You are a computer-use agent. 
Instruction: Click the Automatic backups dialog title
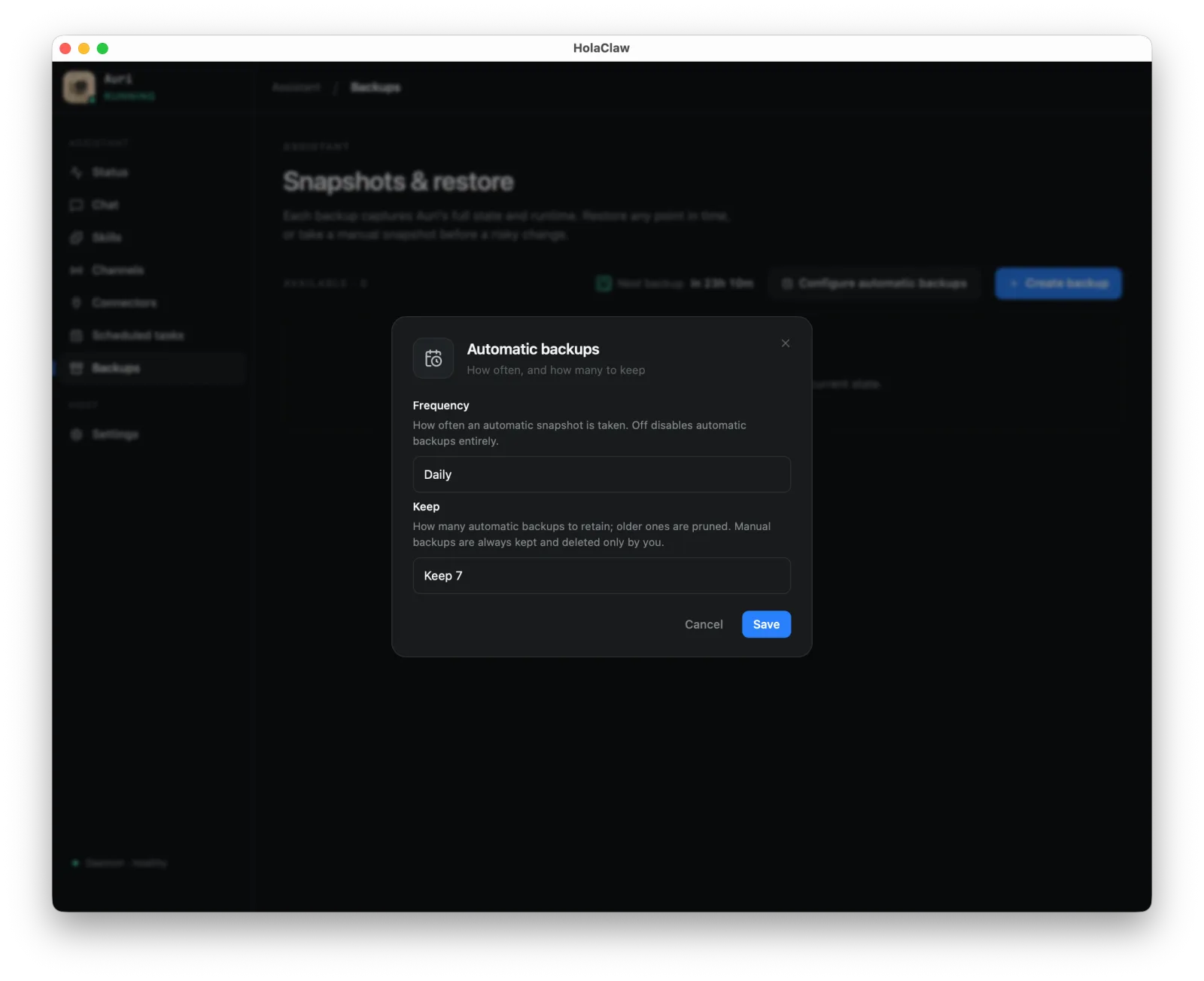pos(533,349)
